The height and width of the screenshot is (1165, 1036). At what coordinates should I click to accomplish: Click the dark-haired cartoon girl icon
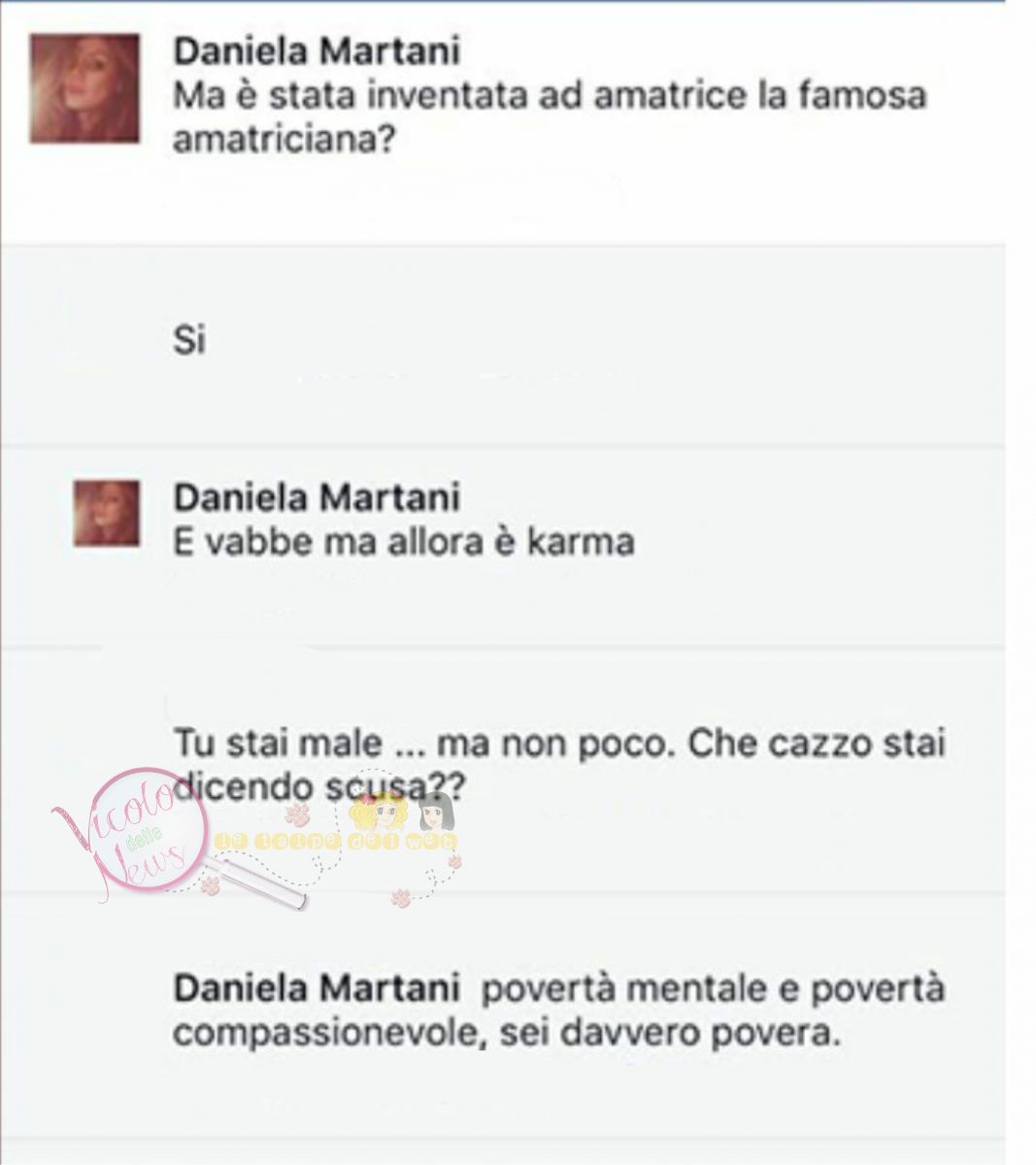[x=435, y=811]
